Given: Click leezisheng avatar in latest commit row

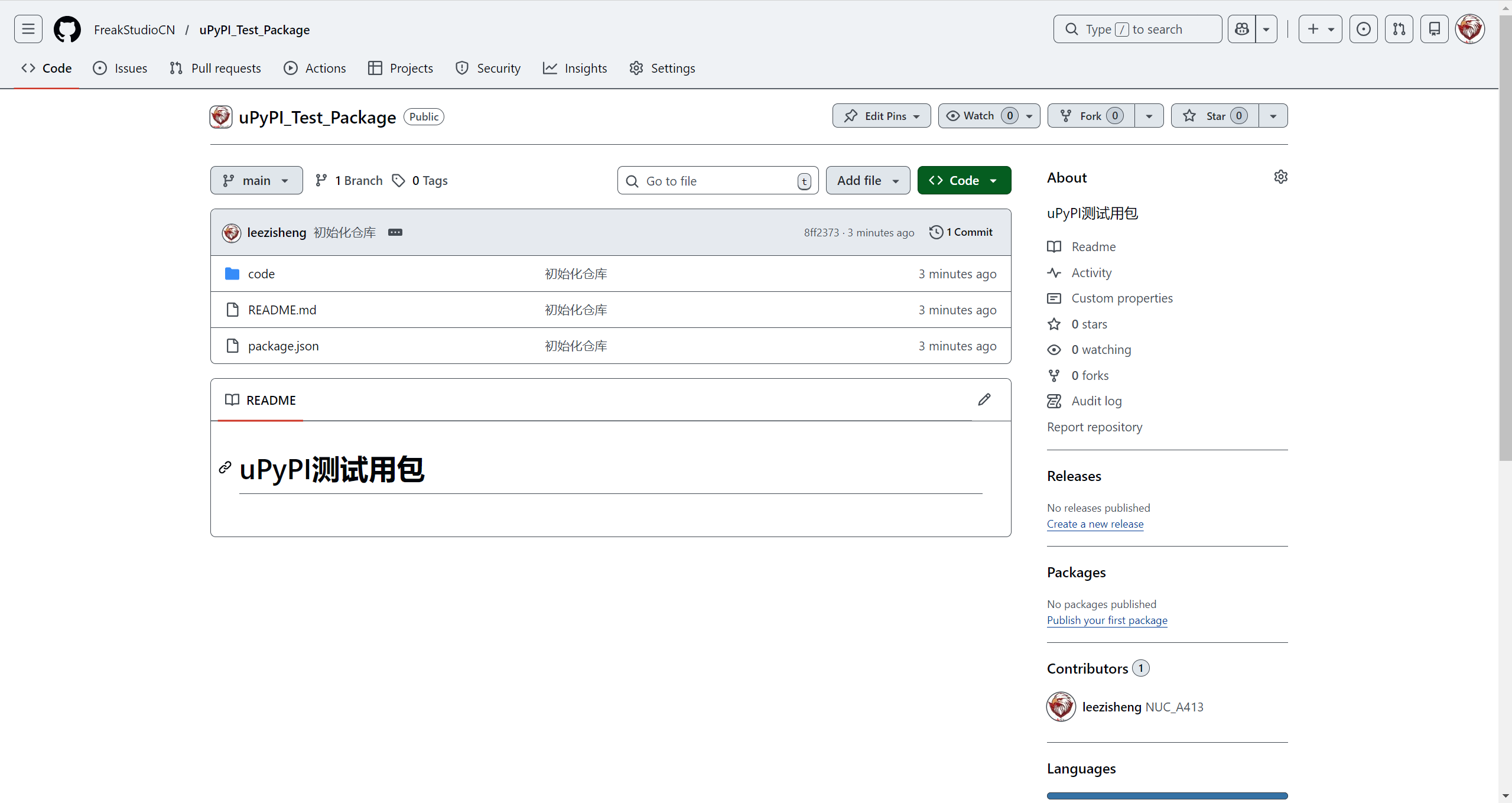Looking at the screenshot, I should click(x=232, y=232).
